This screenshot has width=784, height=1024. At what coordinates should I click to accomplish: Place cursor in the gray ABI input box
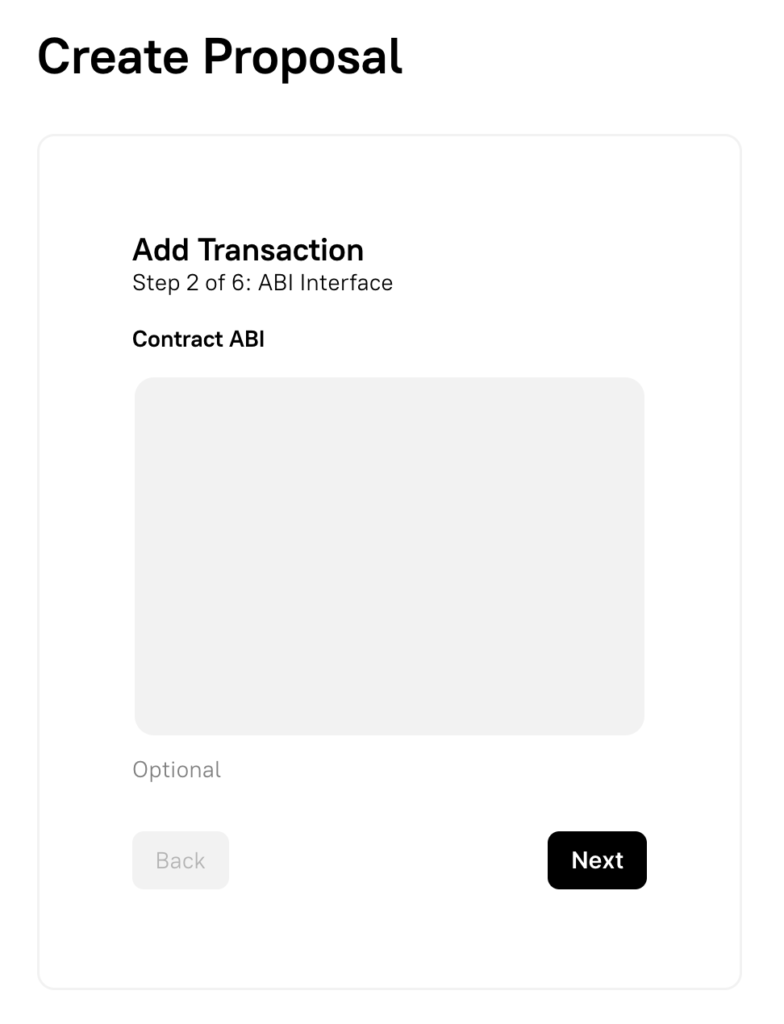pos(389,556)
